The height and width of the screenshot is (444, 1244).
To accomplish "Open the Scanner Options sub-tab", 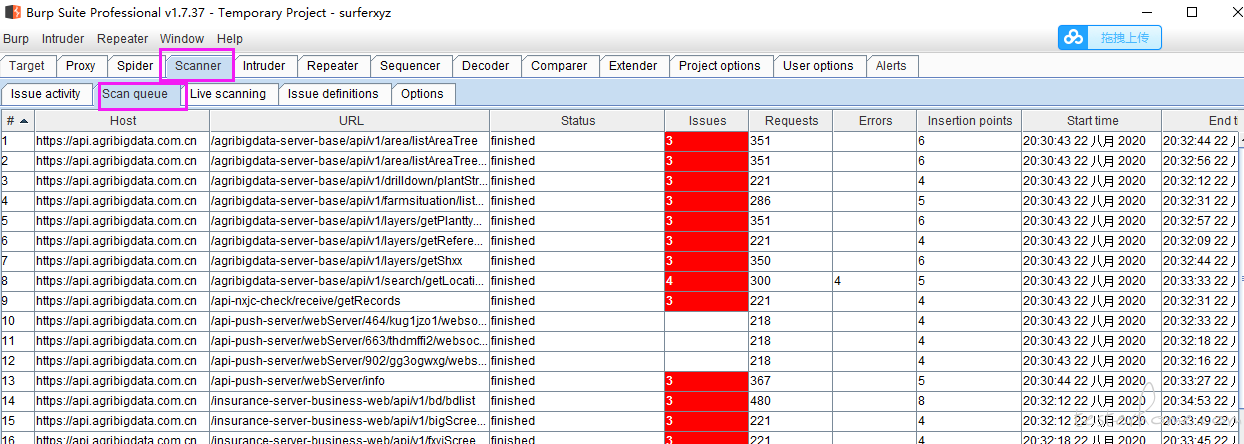I will pyautogui.click(x=422, y=94).
